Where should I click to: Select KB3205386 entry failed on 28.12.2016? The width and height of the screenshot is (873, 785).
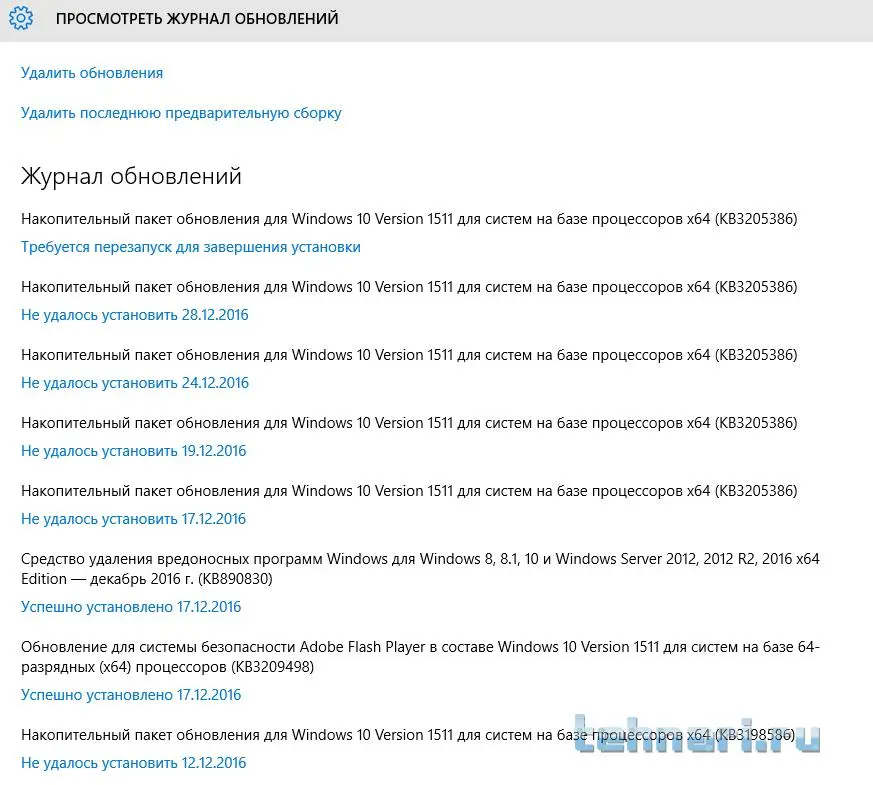409,287
